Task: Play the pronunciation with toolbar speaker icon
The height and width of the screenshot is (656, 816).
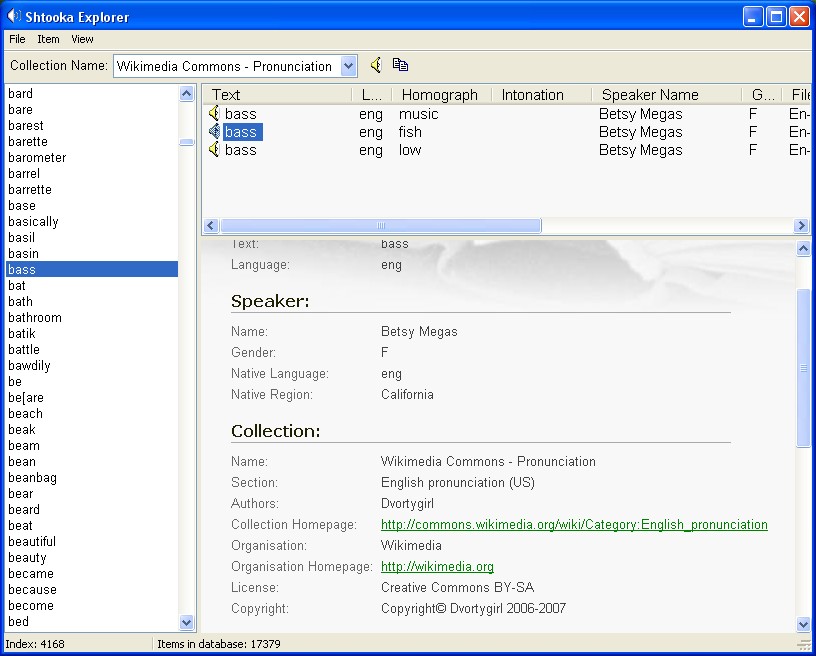Action: [376, 65]
